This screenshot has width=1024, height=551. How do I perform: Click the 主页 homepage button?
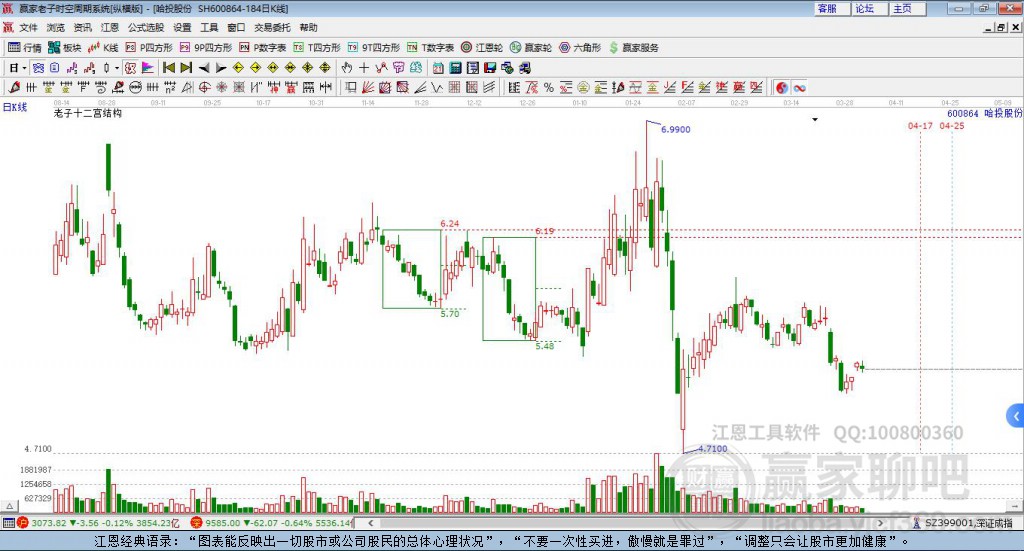click(907, 8)
